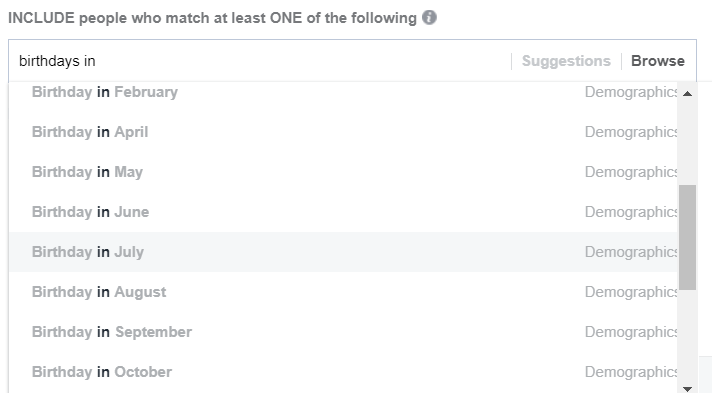Select Birthday in February option
712x393 pixels.
click(x=343, y=92)
